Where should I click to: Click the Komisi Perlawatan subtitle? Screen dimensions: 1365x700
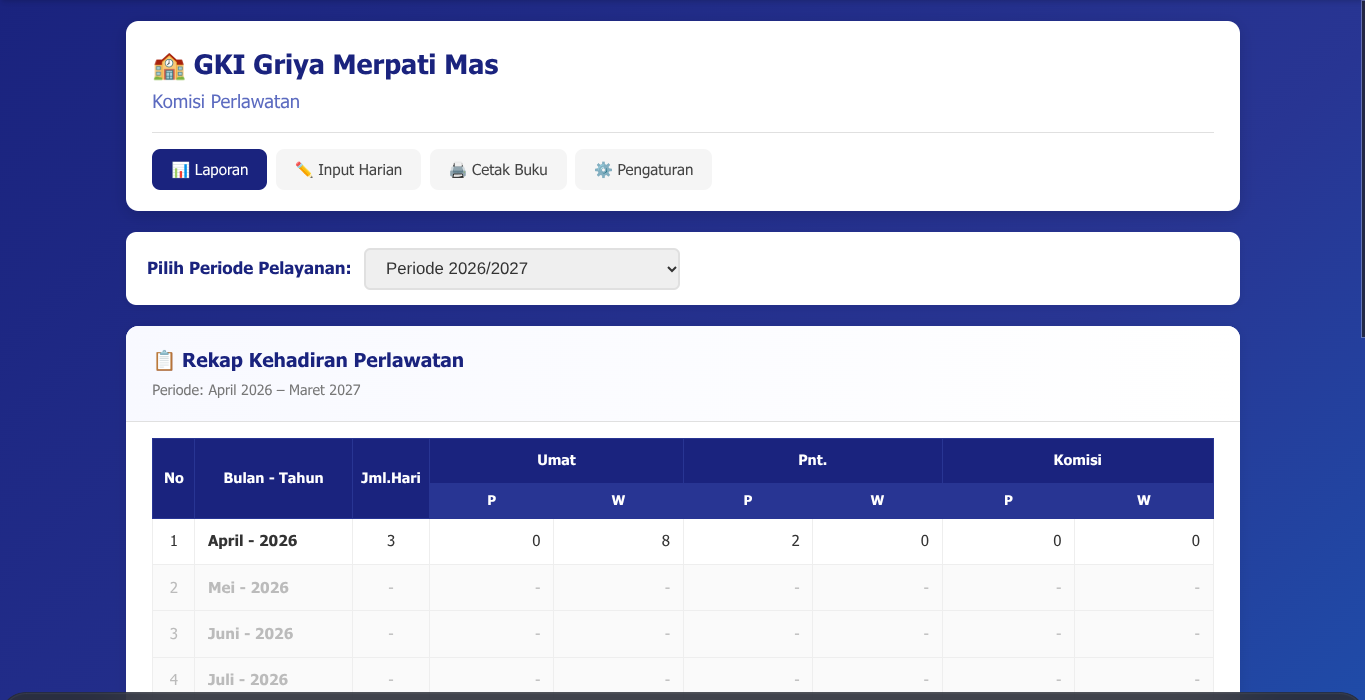click(x=226, y=102)
